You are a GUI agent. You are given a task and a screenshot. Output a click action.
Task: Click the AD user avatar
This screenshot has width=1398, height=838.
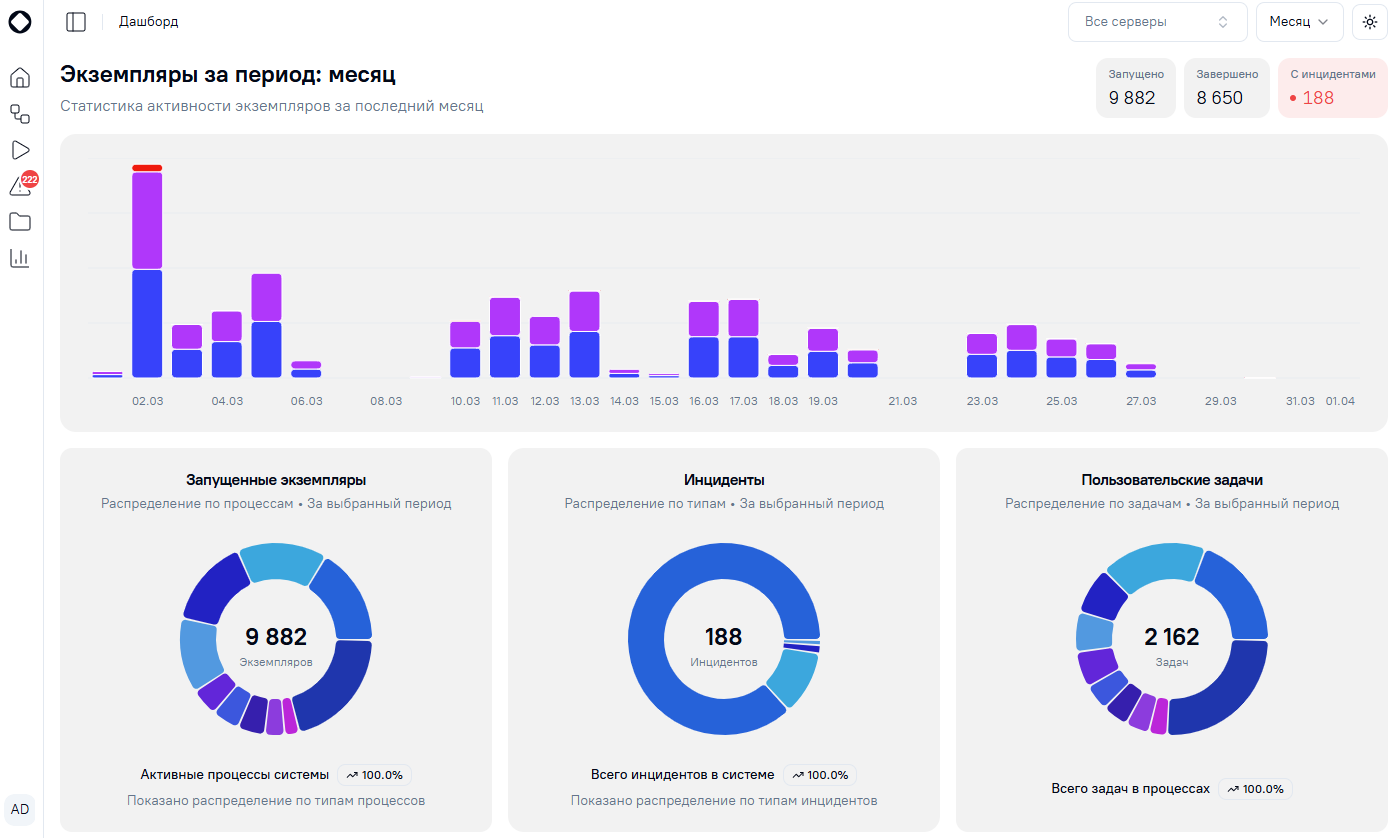[20, 809]
